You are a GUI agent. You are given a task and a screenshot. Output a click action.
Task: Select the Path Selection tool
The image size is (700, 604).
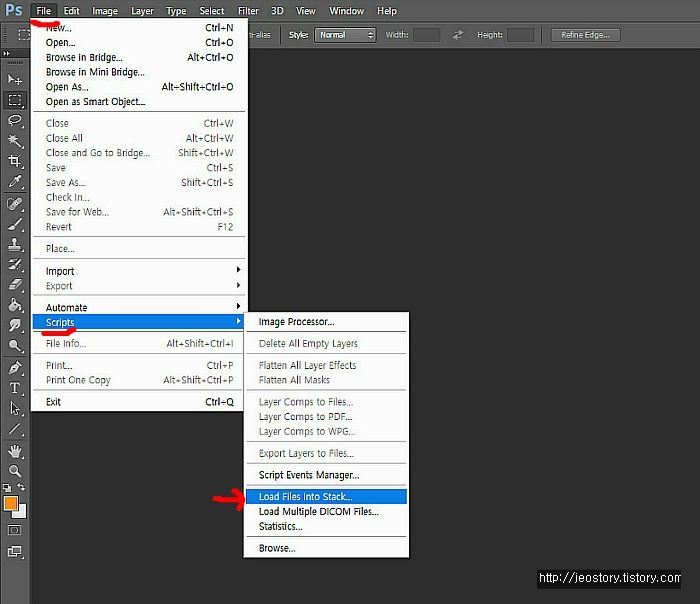click(15, 408)
